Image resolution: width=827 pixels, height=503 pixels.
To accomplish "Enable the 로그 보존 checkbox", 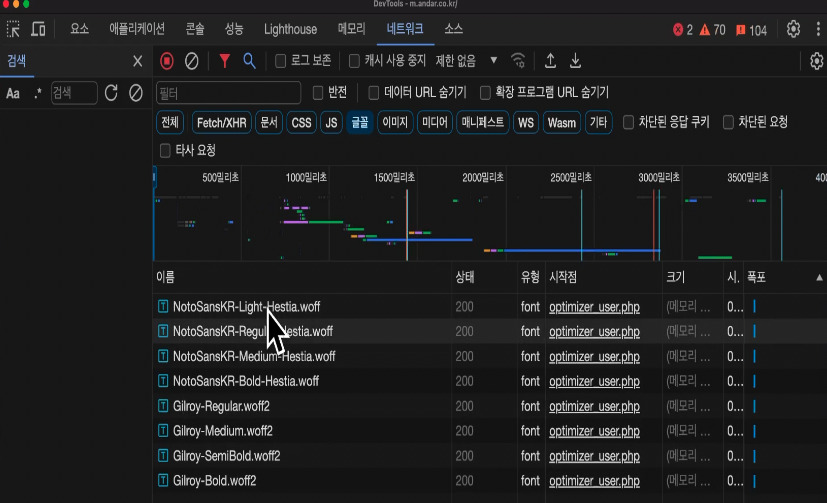I will (281, 61).
